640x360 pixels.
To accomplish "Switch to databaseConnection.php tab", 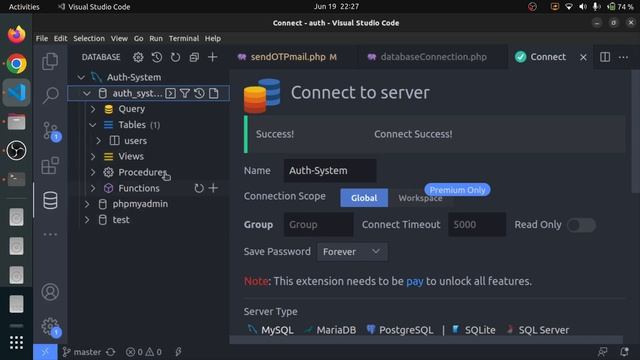I will pos(432,57).
